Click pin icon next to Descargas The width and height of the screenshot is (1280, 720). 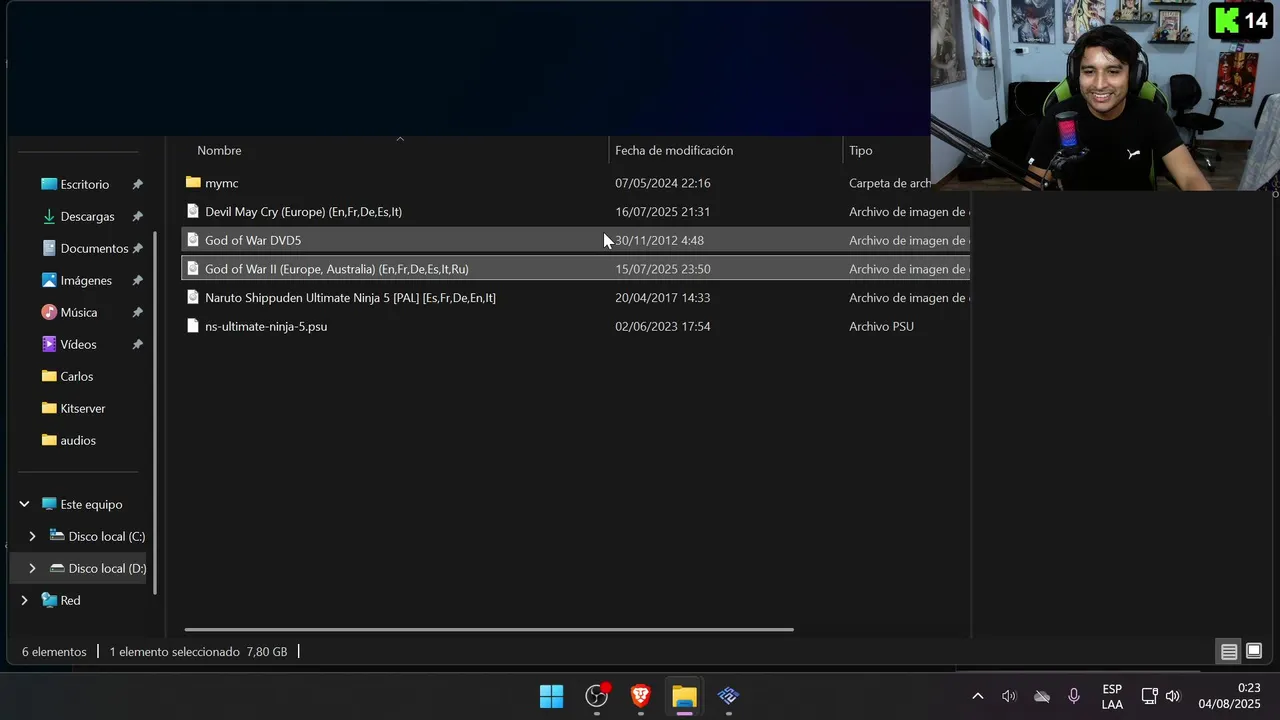[138, 216]
